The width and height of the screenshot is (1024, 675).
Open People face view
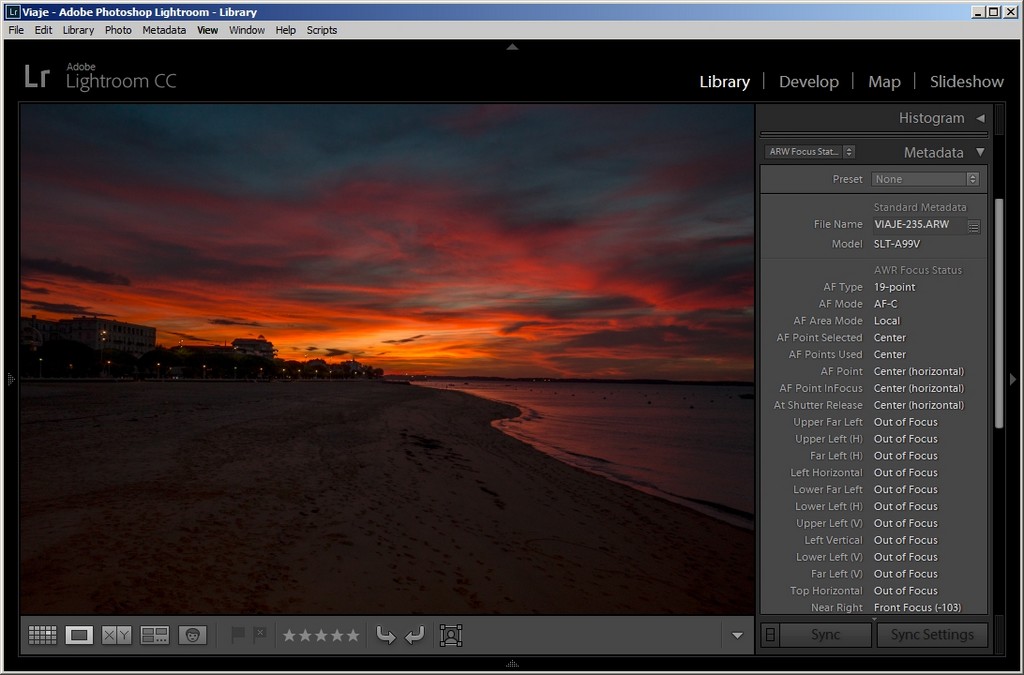192,635
